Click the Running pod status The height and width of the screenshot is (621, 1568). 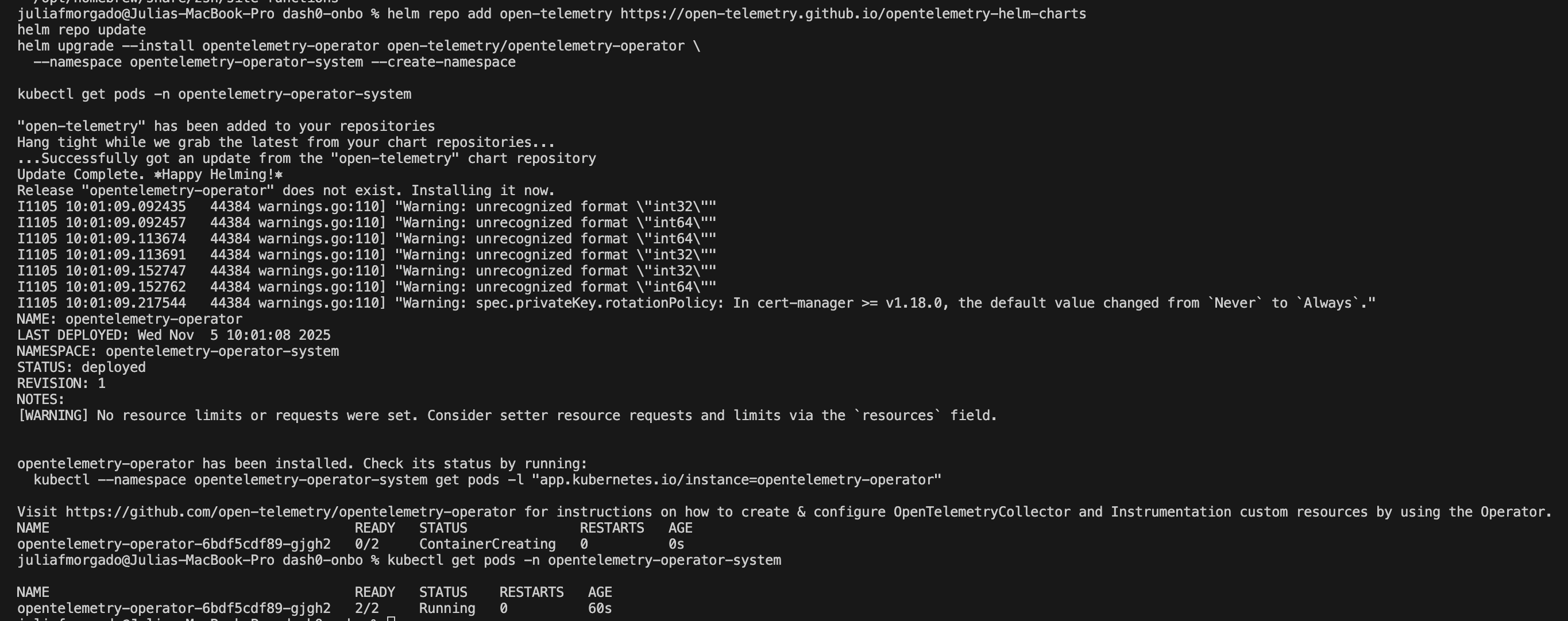click(x=447, y=608)
